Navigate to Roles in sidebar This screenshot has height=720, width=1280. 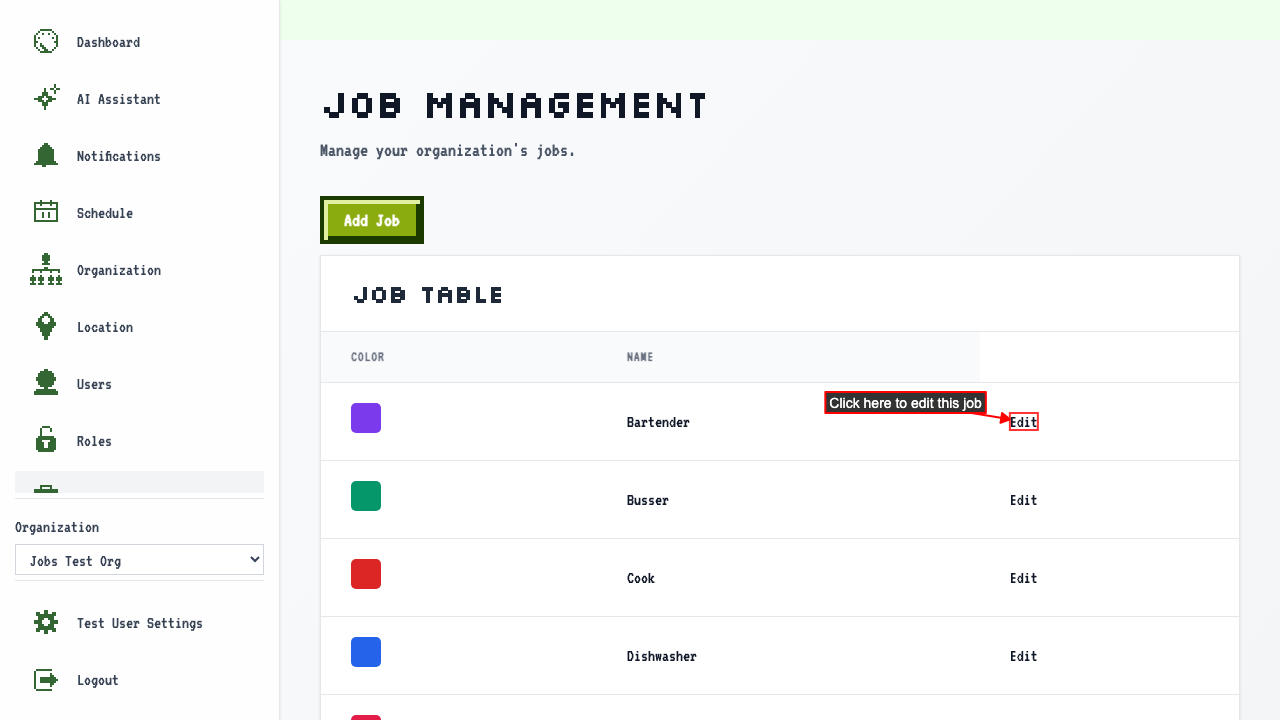pos(94,441)
